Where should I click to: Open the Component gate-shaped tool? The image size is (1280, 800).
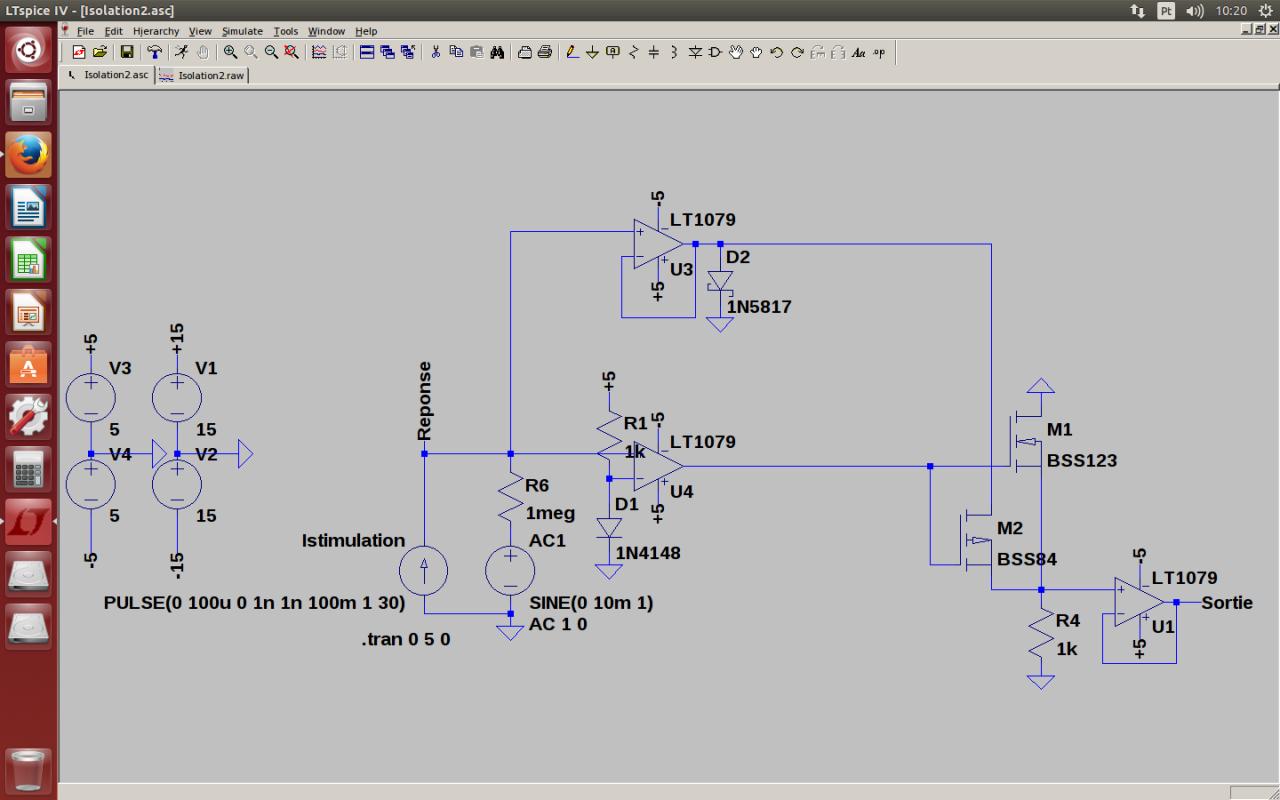pos(715,52)
